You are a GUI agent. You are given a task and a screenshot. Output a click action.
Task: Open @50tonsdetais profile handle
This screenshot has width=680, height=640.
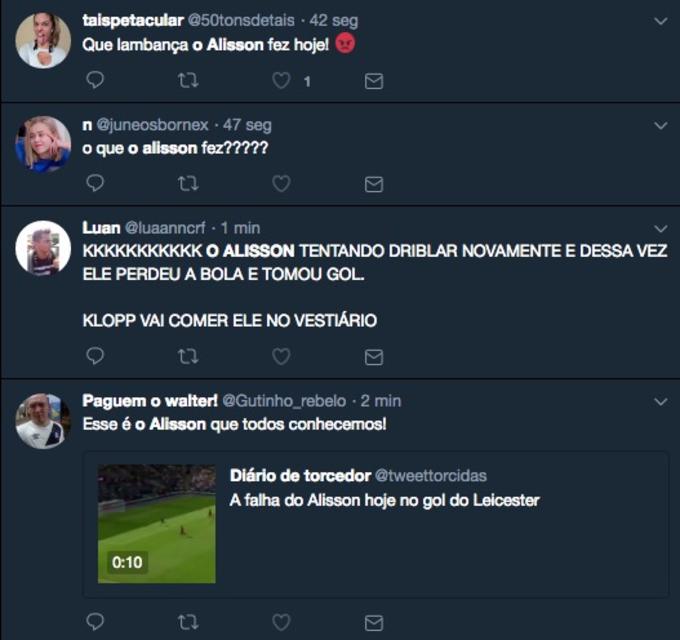(241, 20)
